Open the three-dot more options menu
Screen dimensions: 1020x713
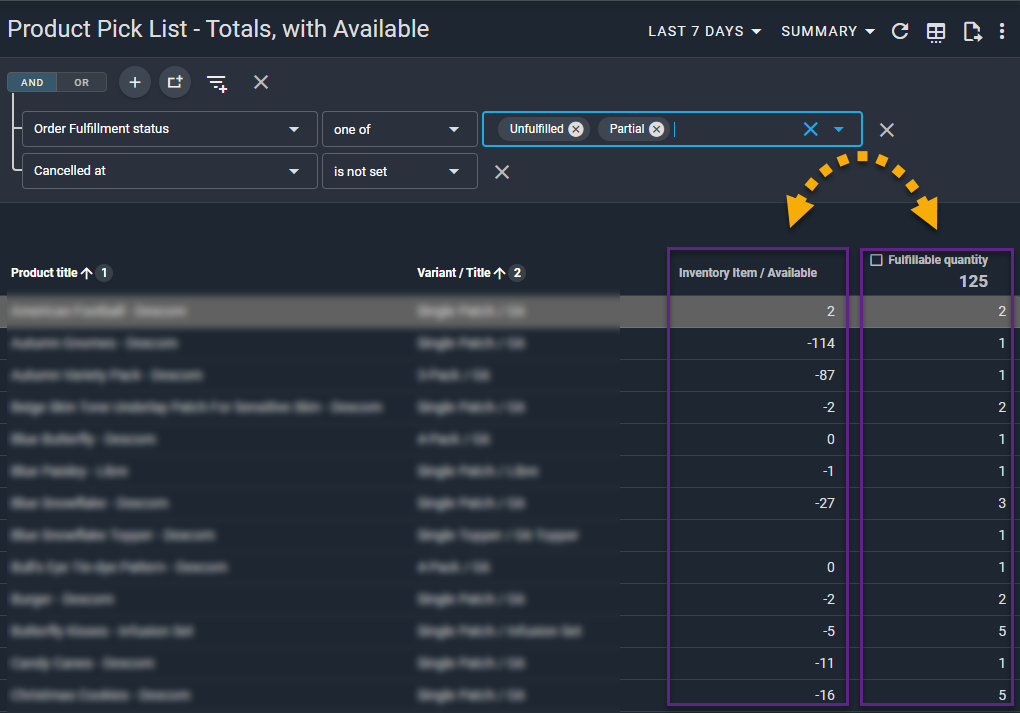tap(1002, 32)
